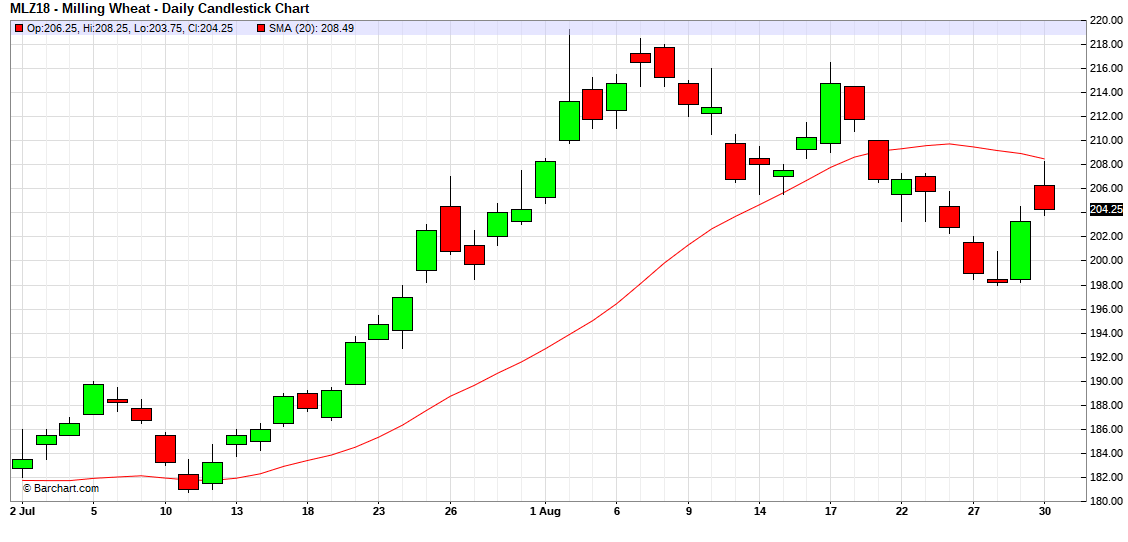This screenshot has height=542, width=1128.
Task: Select the SMA (20): 208.49 legend text
Action: click(311, 28)
